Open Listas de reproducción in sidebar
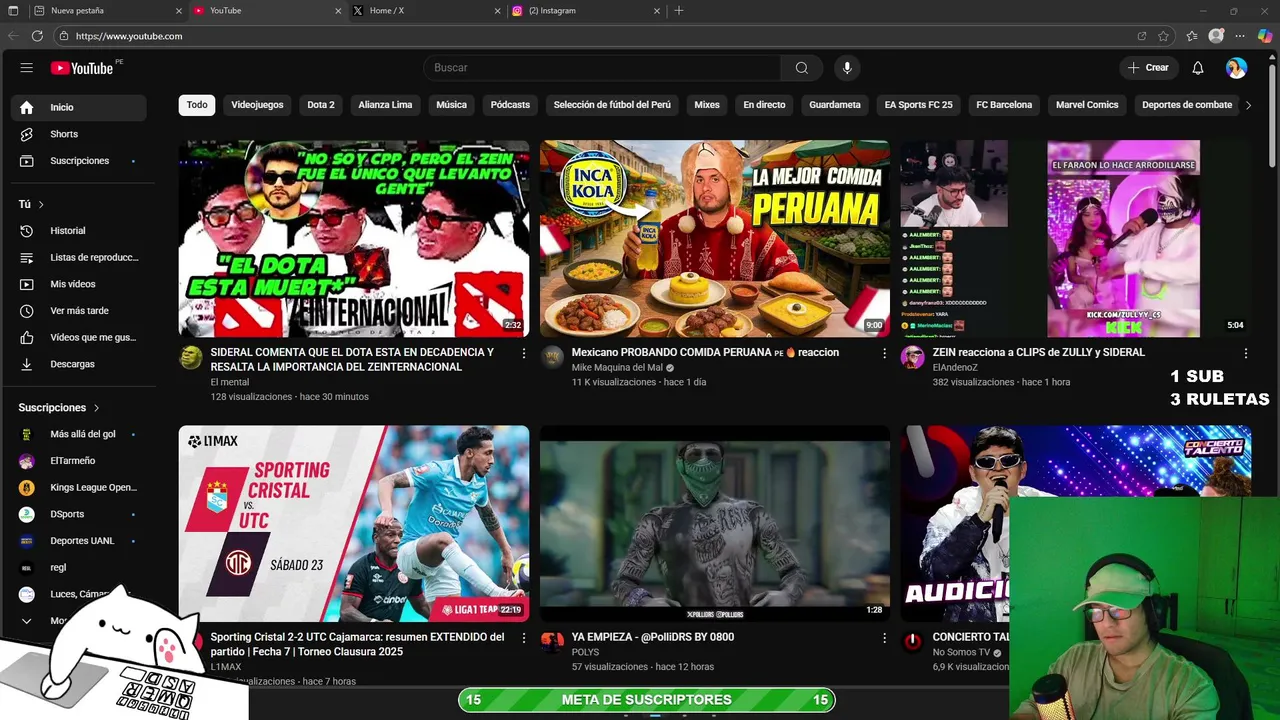 (x=78, y=257)
